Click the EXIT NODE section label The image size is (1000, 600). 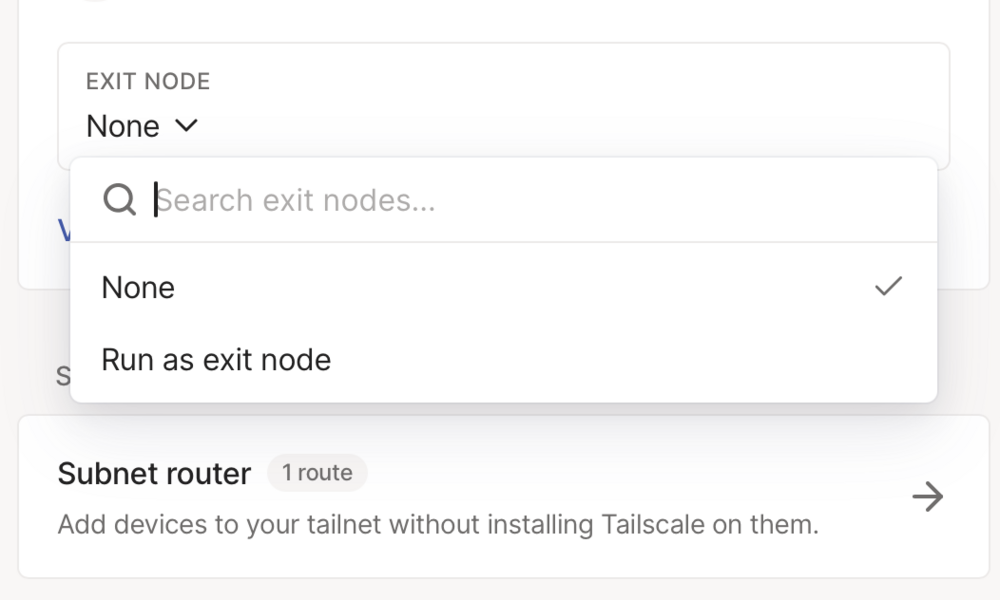[x=148, y=82]
